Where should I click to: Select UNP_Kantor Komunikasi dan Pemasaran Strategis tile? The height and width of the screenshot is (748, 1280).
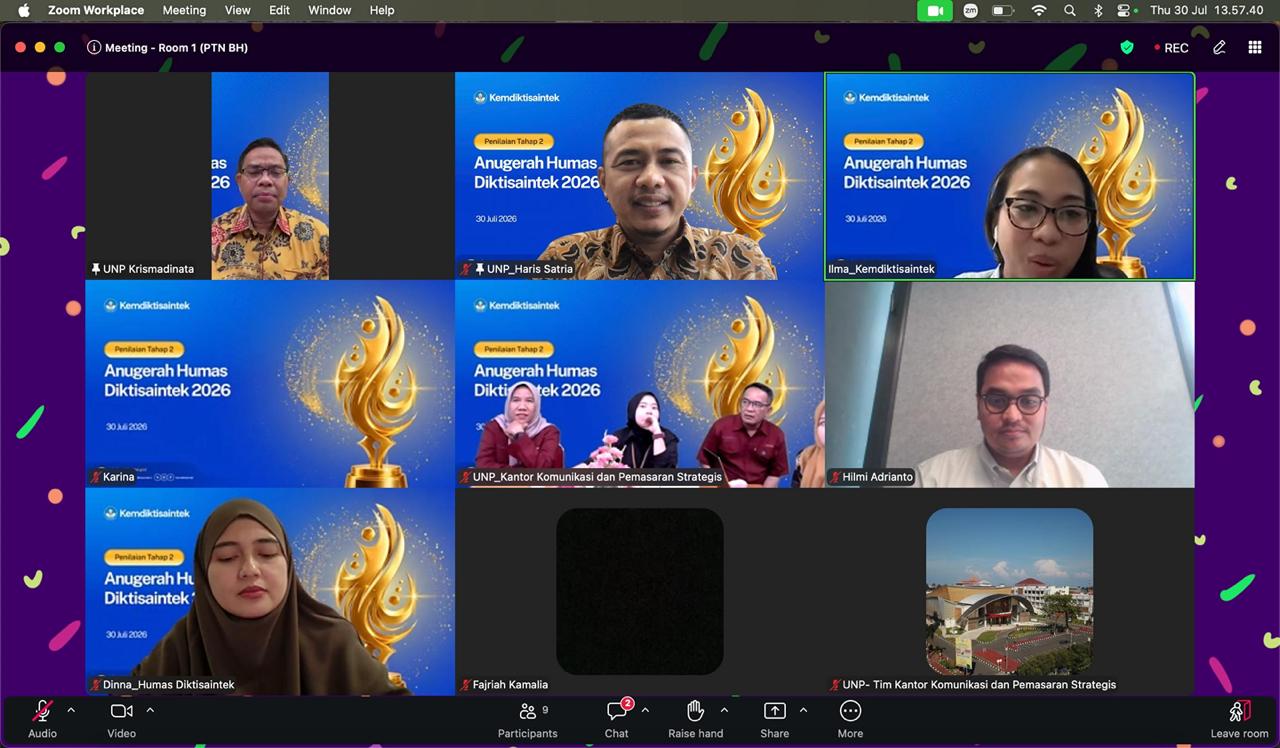[639, 384]
